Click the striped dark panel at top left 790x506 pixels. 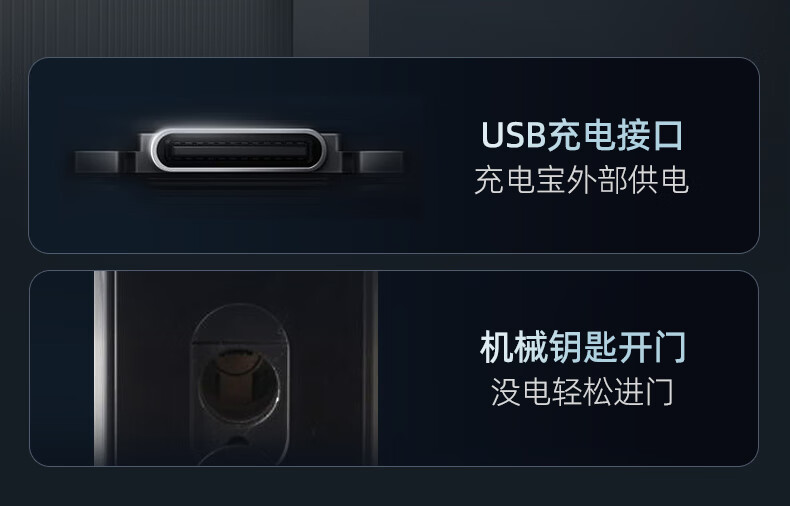146,28
